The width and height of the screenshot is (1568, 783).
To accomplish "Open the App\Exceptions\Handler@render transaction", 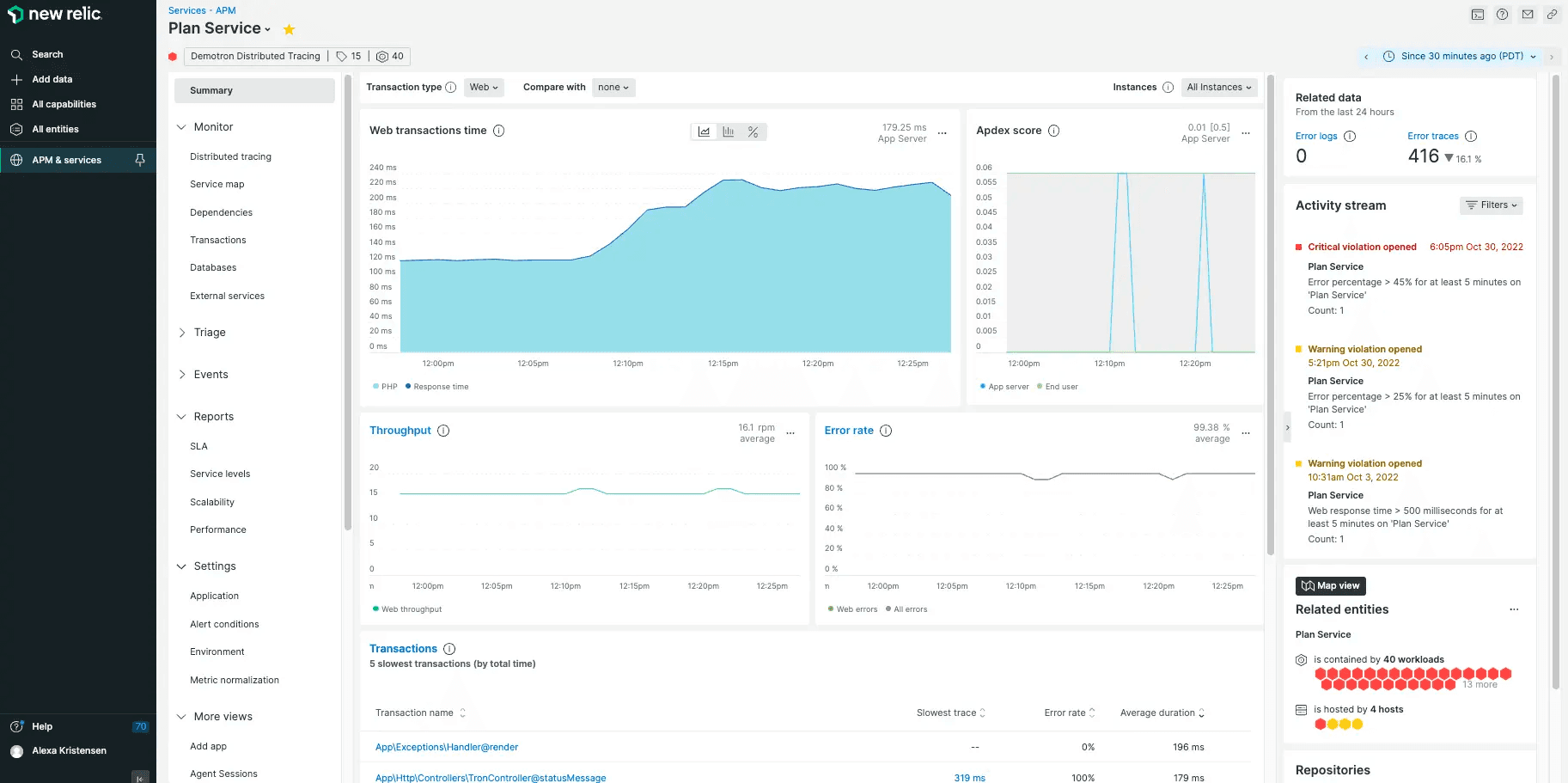I will coord(446,747).
